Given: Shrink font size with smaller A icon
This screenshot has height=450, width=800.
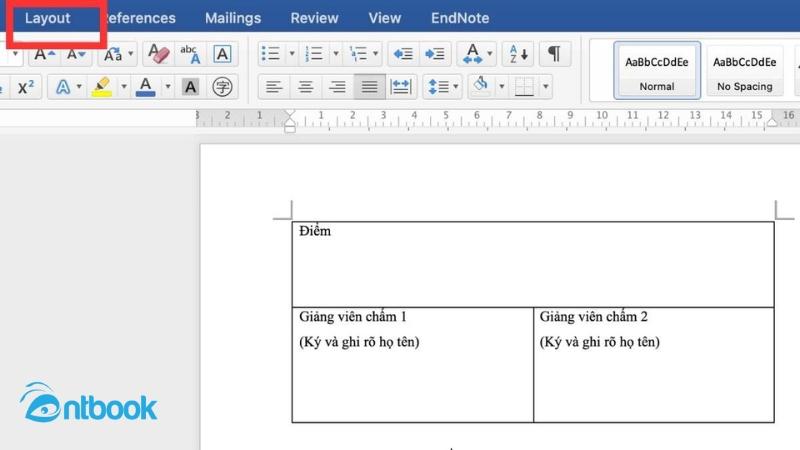Looking at the screenshot, I should [x=76, y=54].
